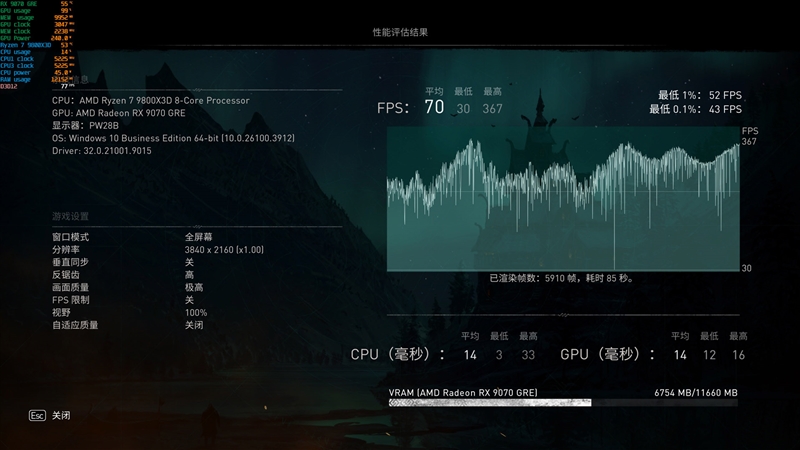Click the AMD Ryzen 7 9800X3D CPU line
This screenshot has width=800, height=450.
coord(150,100)
